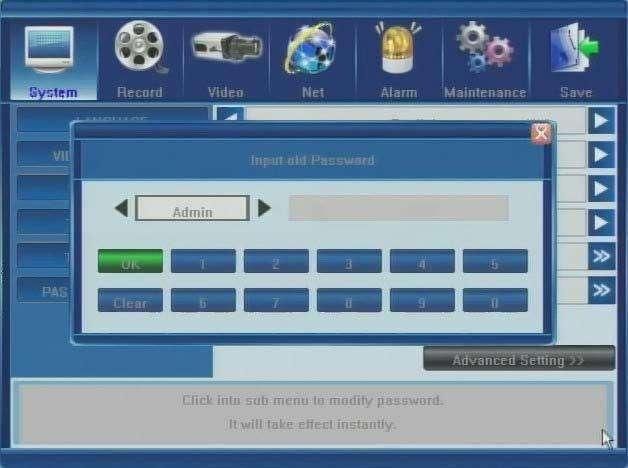Screen dimensions: 628x468
Task: Select next user with right arrow
Action: pyautogui.click(x=264, y=208)
